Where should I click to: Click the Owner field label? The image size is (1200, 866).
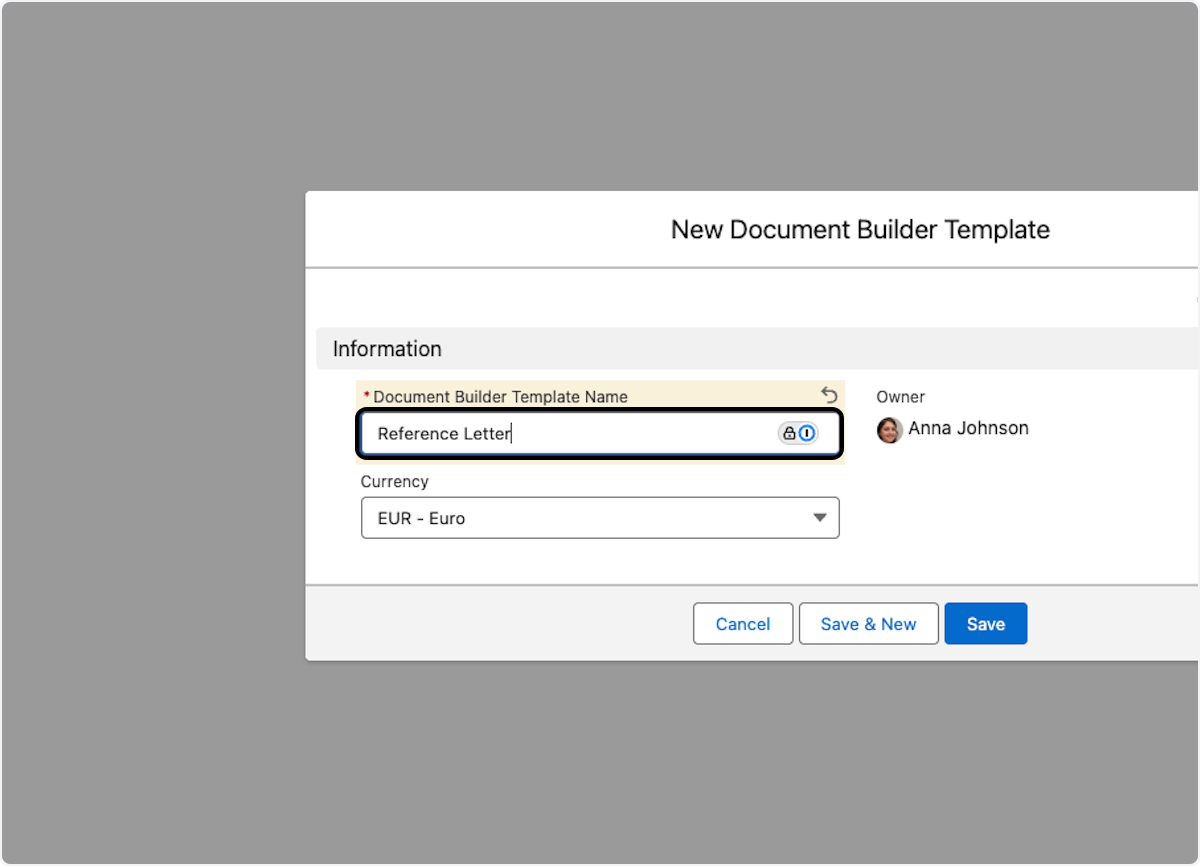[x=900, y=397]
